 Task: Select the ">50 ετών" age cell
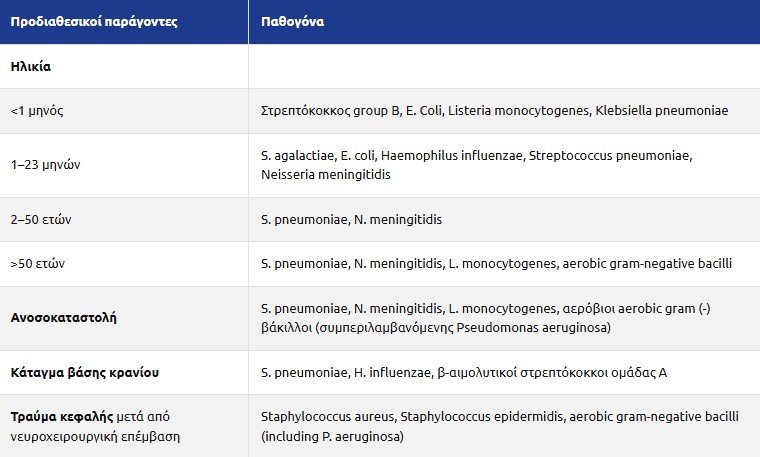(x=42, y=264)
